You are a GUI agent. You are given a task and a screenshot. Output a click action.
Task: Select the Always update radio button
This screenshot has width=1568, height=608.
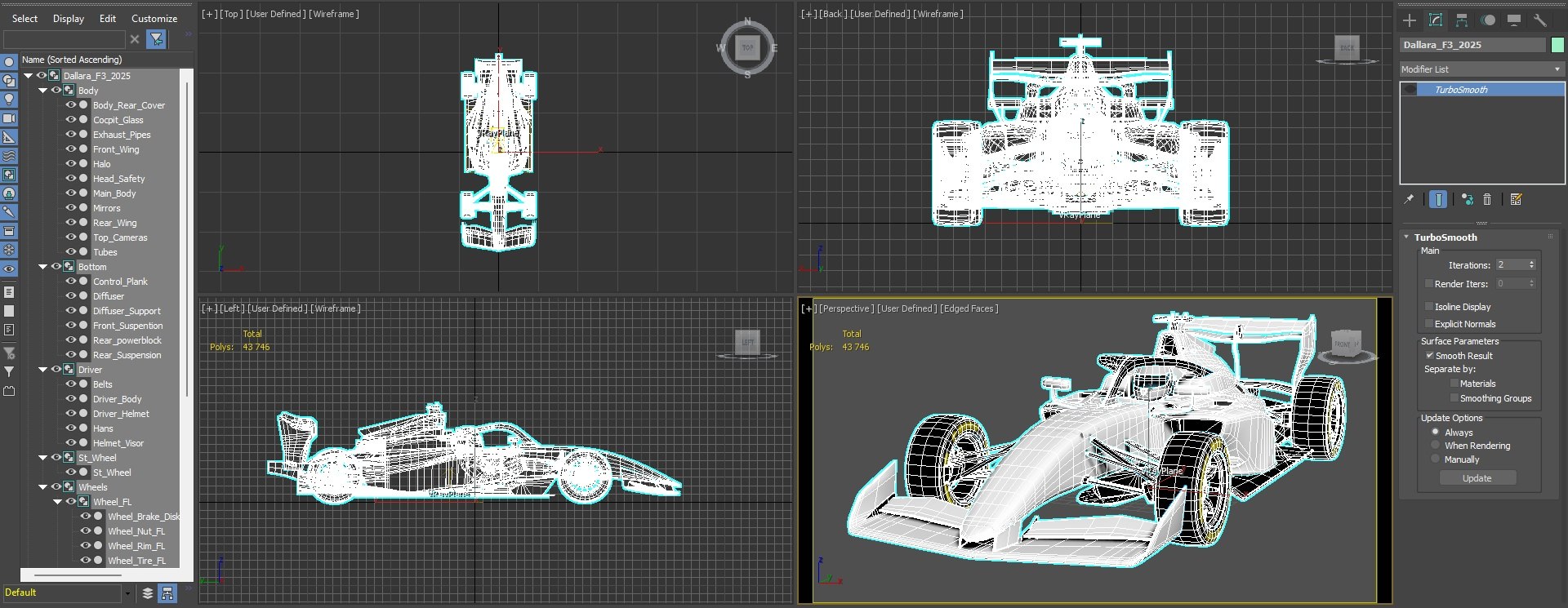coord(1435,432)
